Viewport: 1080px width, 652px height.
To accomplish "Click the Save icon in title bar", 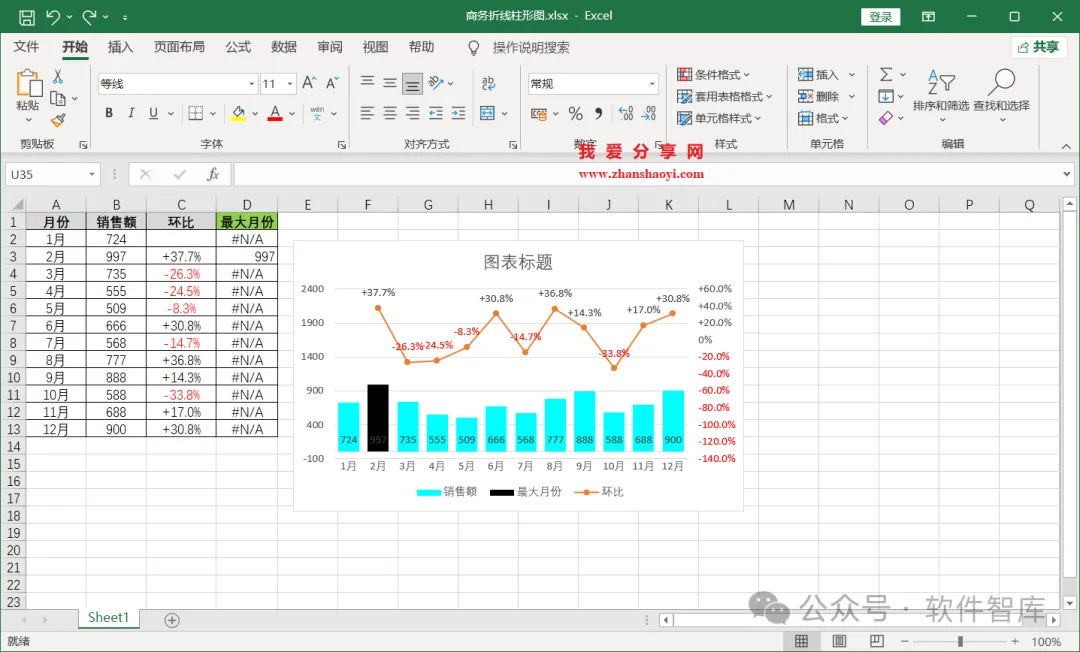I will 26,17.
